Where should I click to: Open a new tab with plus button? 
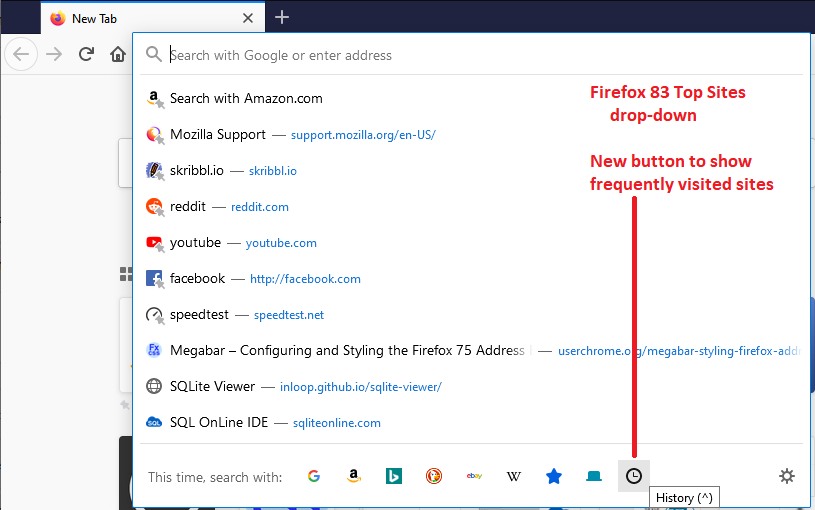pos(282,18)
